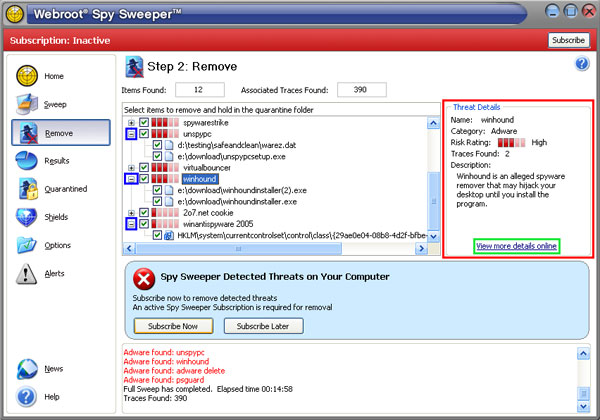Click the log pane scroll down arrow
Viewport: 600px width, 420px height.
pos(583,406)
